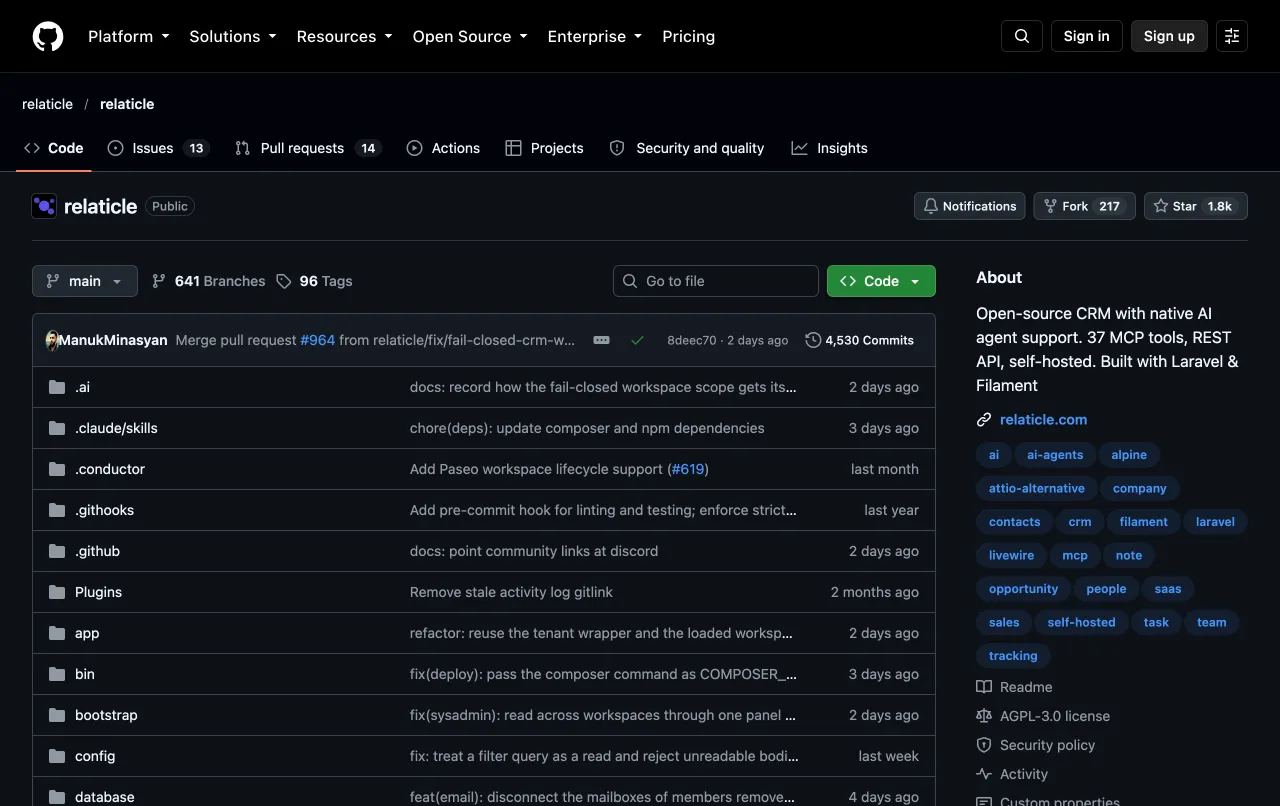Expand the Resources dropdown menu
This screenshot has height=806, width=1280.
point(345,36)
